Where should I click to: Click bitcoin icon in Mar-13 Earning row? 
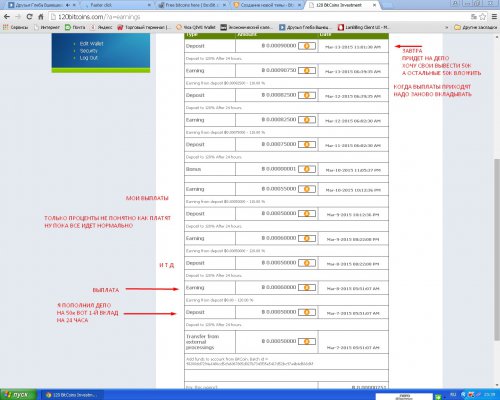(307, 71)
